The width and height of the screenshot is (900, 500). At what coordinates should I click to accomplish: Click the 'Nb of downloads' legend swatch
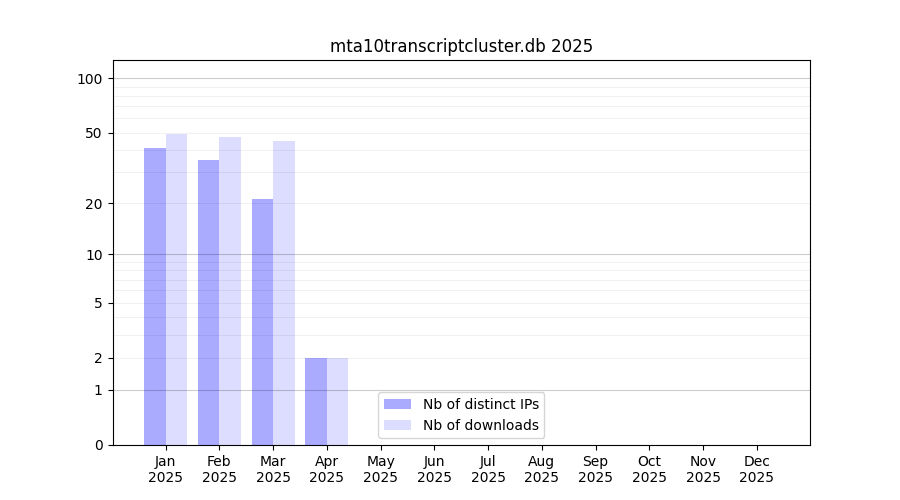pyautogui.click(x=397, y=425)
